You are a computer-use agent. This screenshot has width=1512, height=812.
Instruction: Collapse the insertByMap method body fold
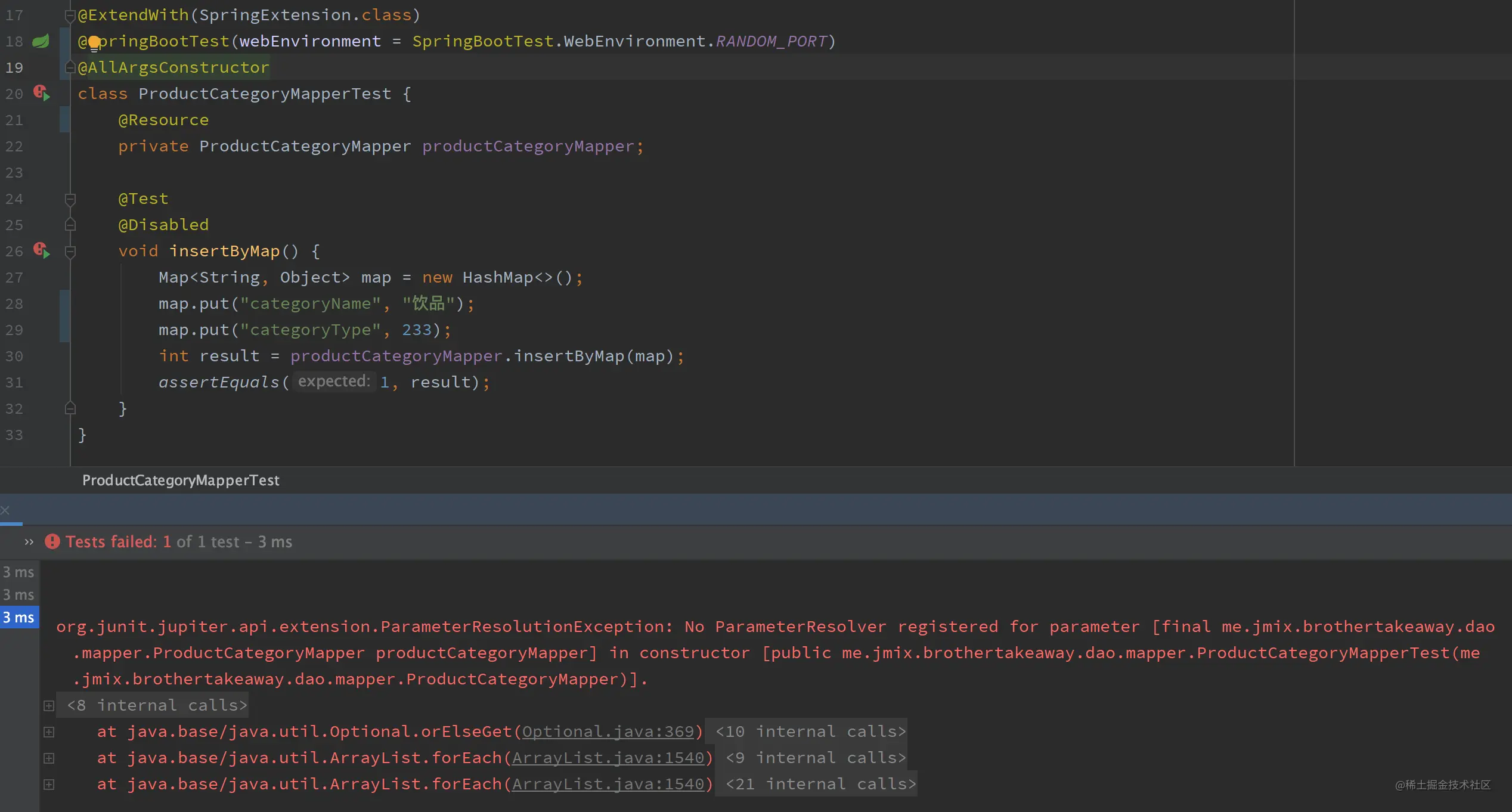(x=70, y=251)
